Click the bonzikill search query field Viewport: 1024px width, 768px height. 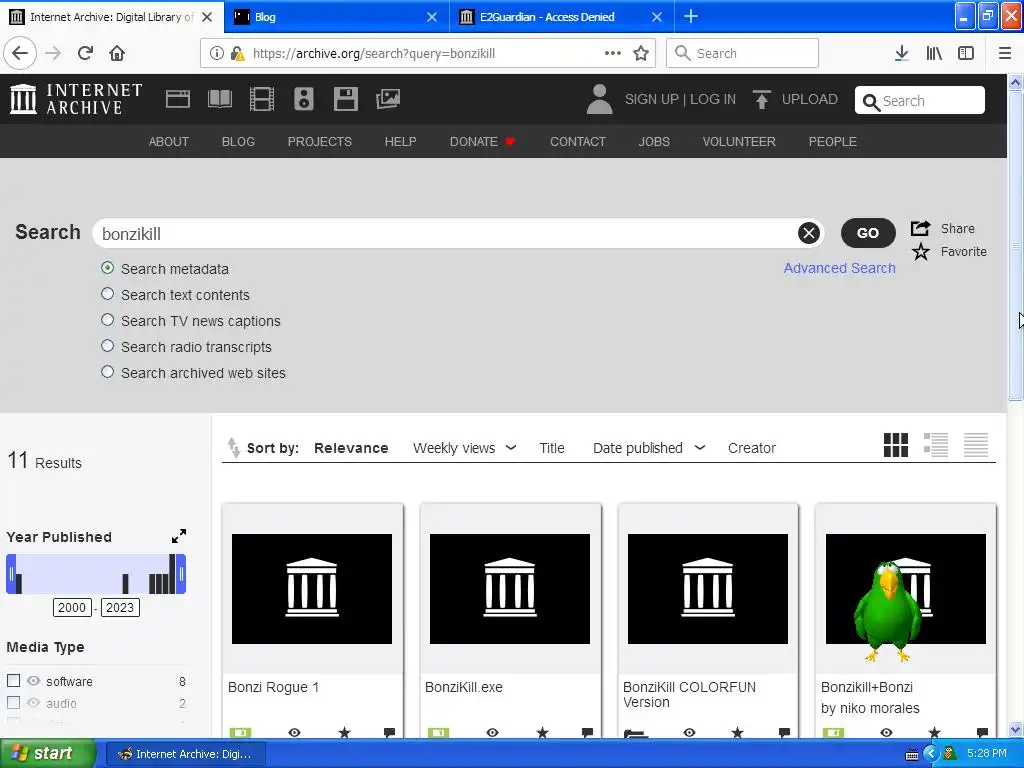[x=447, y=233]
